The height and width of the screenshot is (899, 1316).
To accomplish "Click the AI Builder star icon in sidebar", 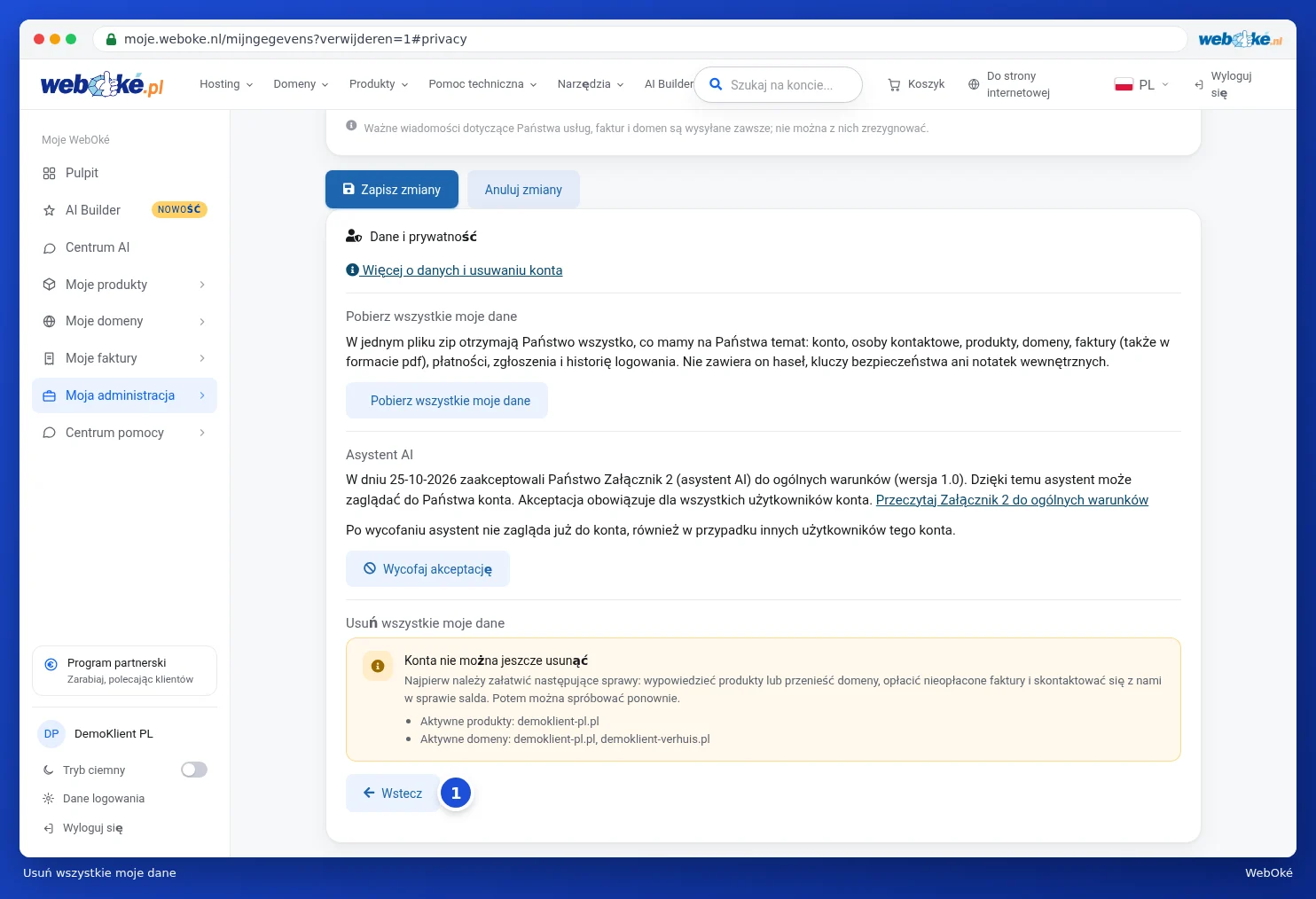I will pyautogui.click(x=49, y=210).
